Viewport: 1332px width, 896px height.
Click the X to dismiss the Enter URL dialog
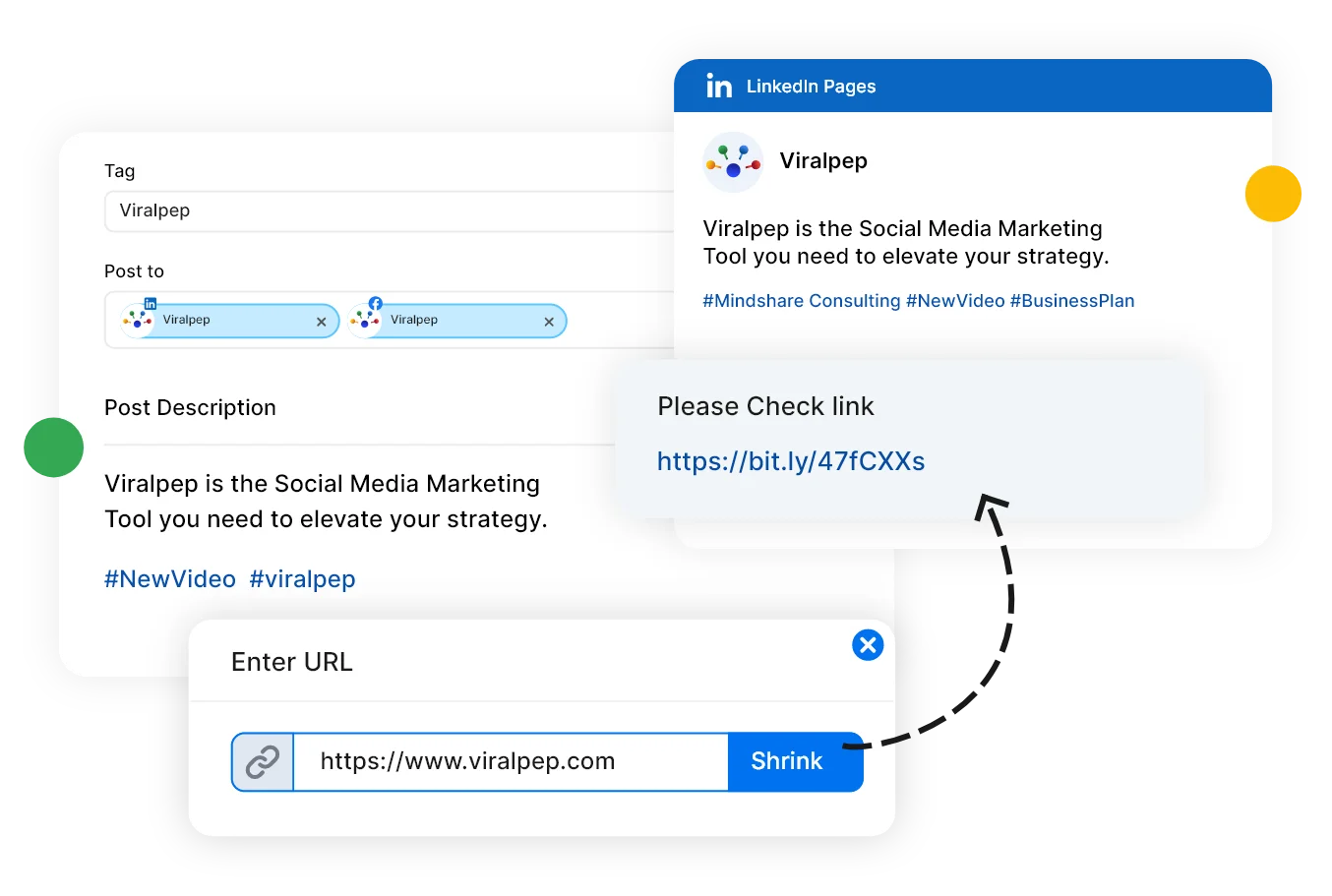(x=868, y=645)
